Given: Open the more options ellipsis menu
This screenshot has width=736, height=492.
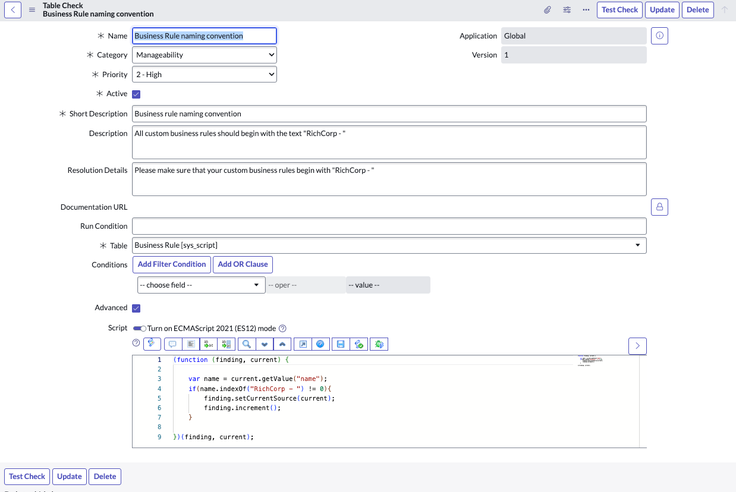Looking at the screenshot, I should 586,10.
